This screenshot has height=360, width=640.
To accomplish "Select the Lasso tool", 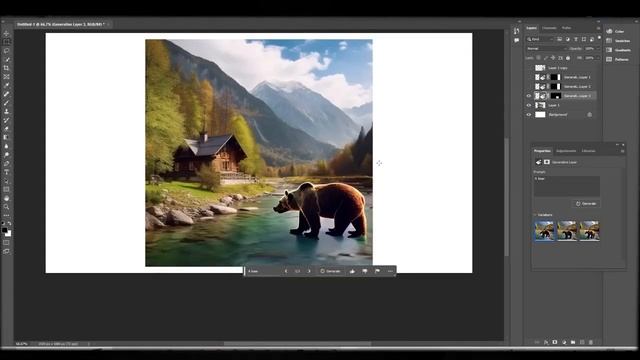I will pos(6,51).
